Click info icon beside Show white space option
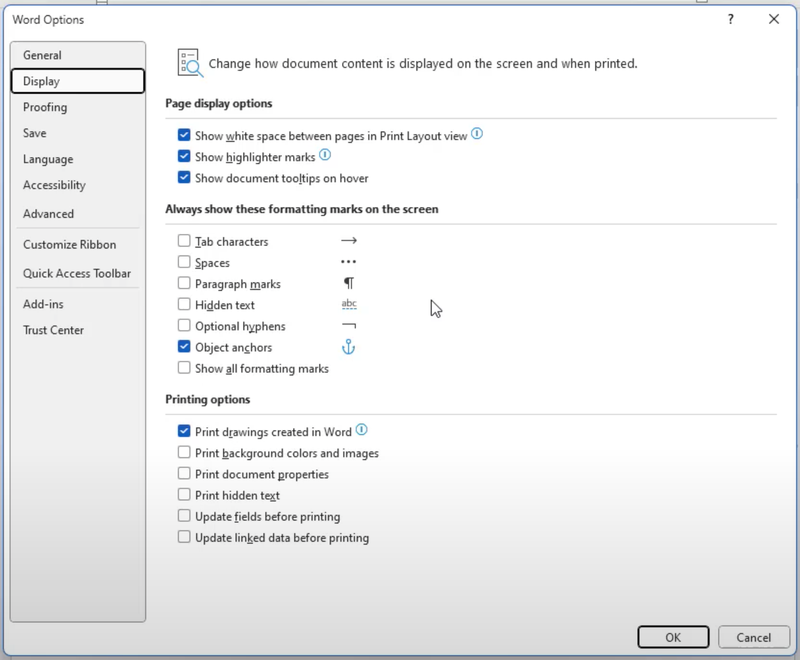800x660 pixels. [x=477, y=135]
